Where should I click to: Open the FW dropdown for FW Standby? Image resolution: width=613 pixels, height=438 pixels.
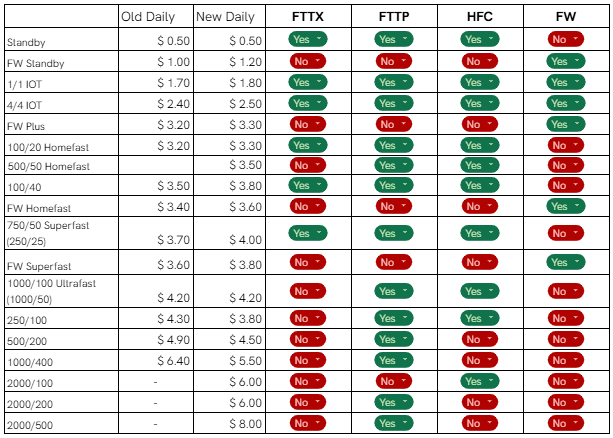568,60
